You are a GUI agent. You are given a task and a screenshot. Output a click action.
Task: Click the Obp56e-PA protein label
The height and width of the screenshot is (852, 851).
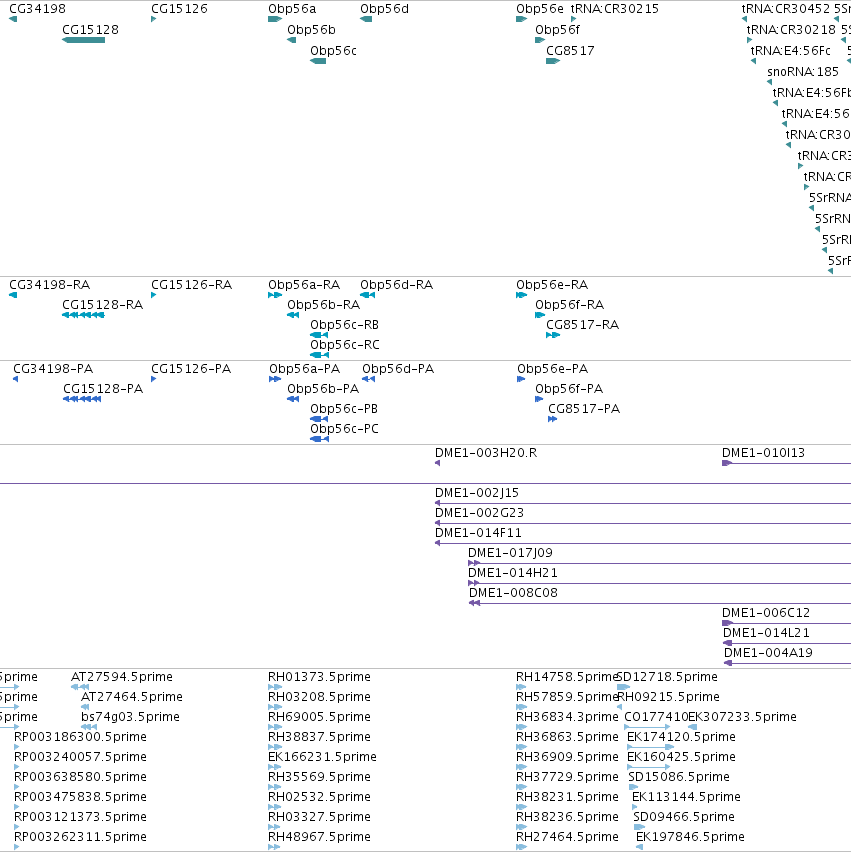553,369
